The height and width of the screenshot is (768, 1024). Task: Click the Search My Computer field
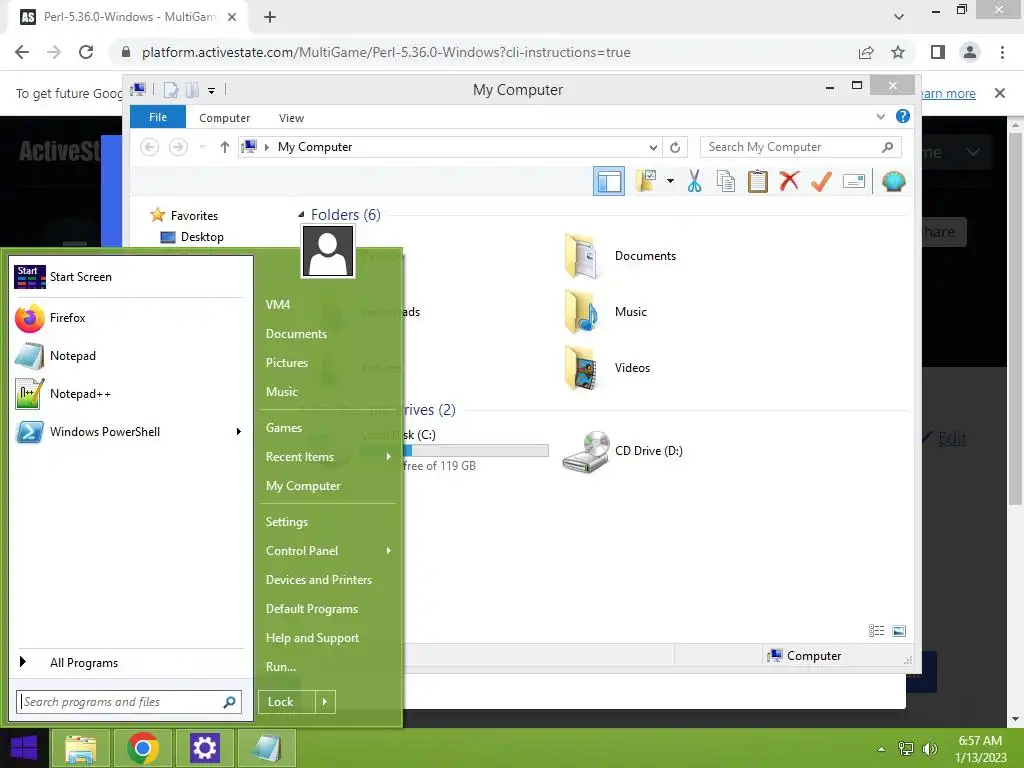800,147
